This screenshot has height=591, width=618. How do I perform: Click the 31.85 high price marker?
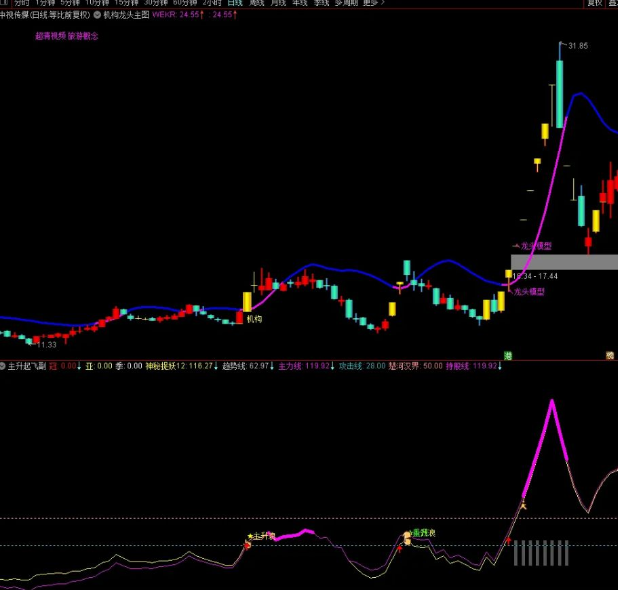(x=577, y=46)
